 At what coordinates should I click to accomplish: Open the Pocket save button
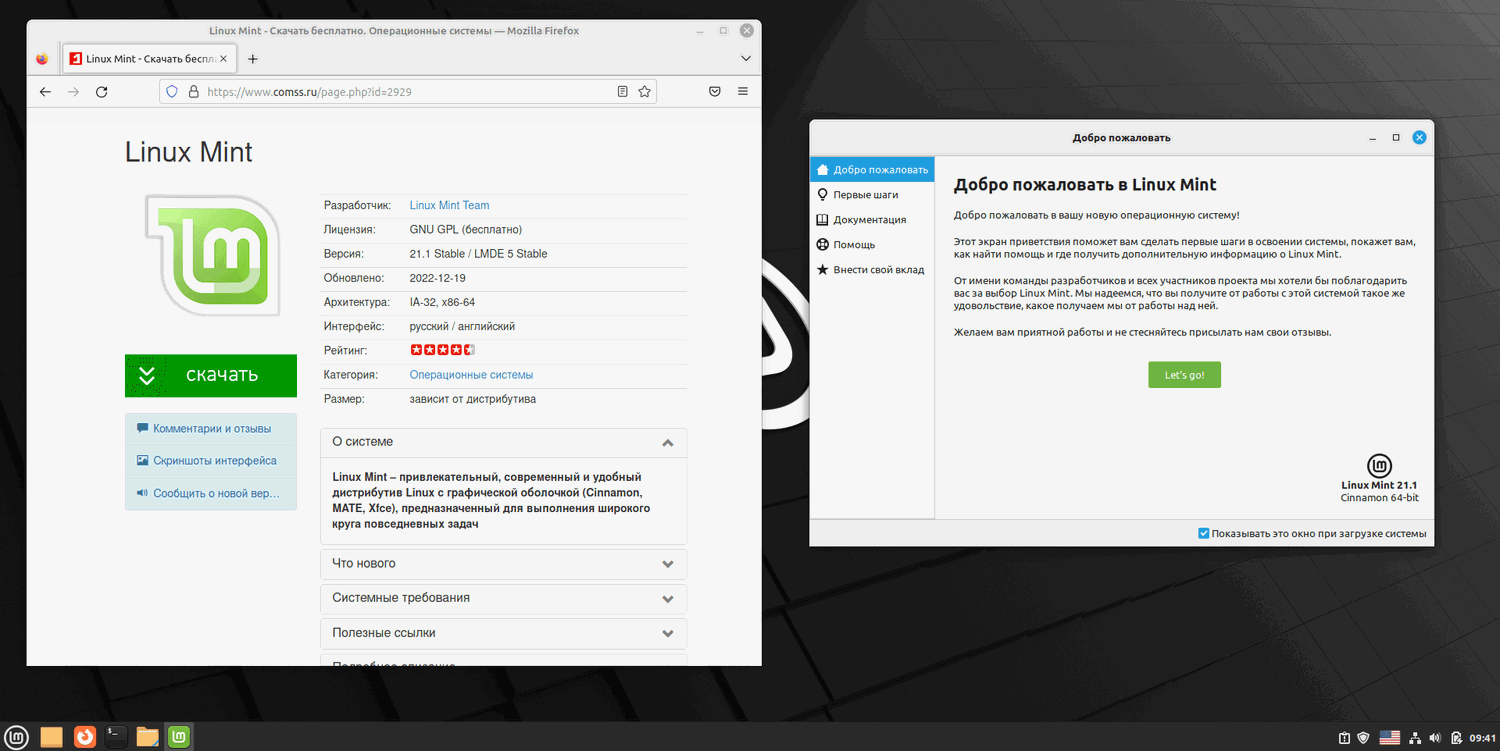tap(715, 92)
